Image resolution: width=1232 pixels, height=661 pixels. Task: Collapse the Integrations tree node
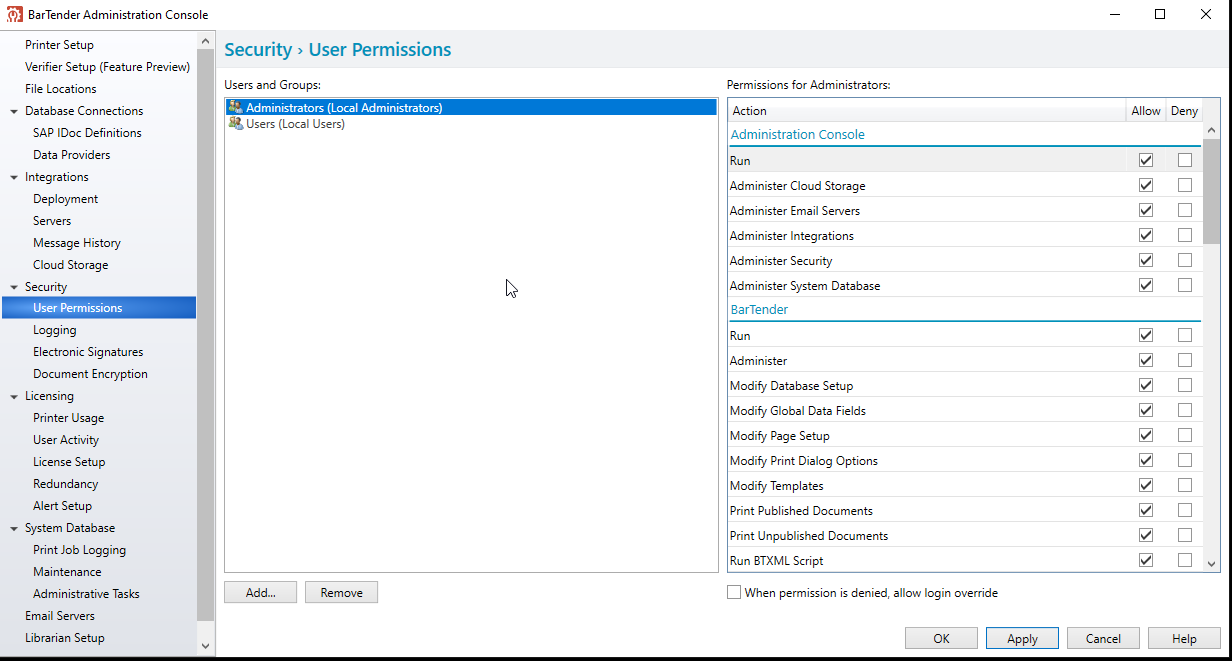[14, 177]
